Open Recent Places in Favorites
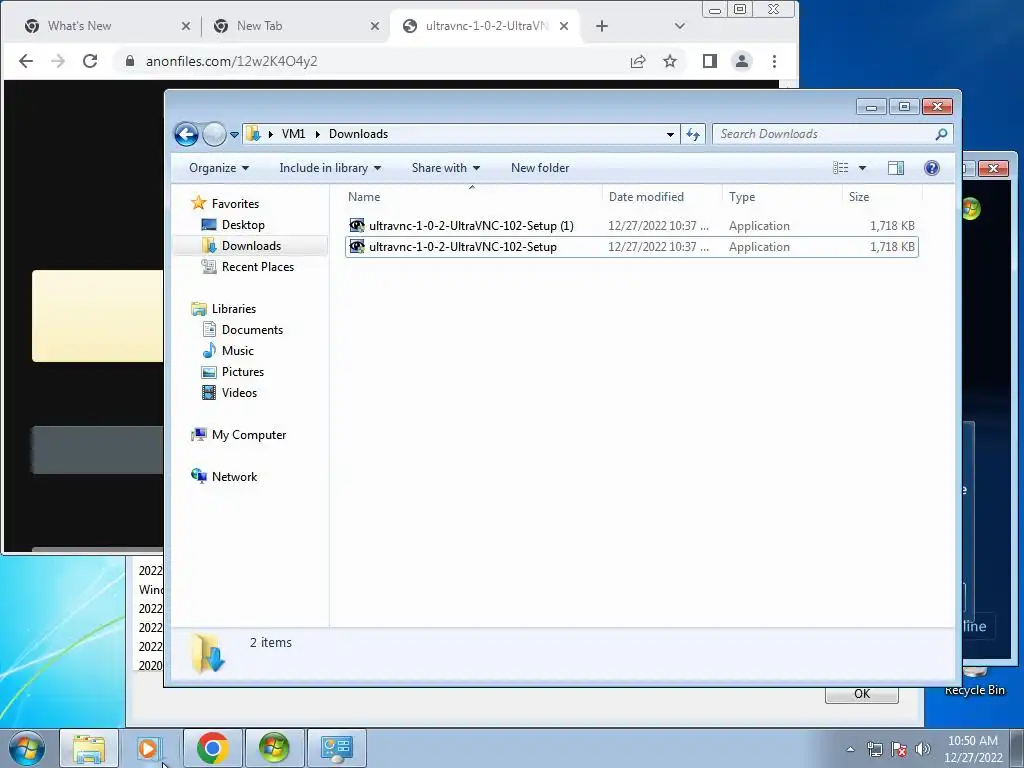 tap(257, 266)
